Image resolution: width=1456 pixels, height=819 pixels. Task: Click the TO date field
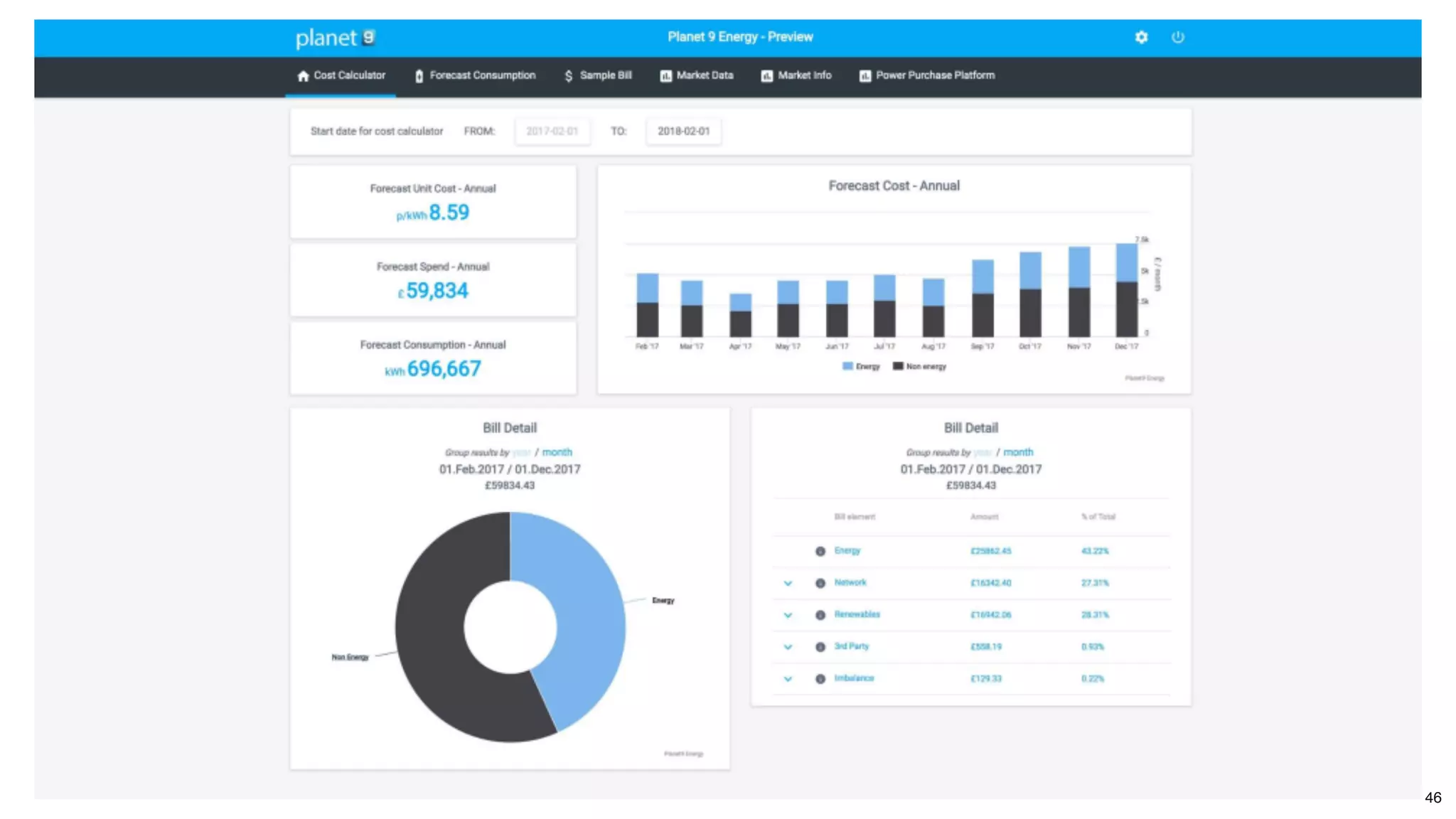pos(683,132)
